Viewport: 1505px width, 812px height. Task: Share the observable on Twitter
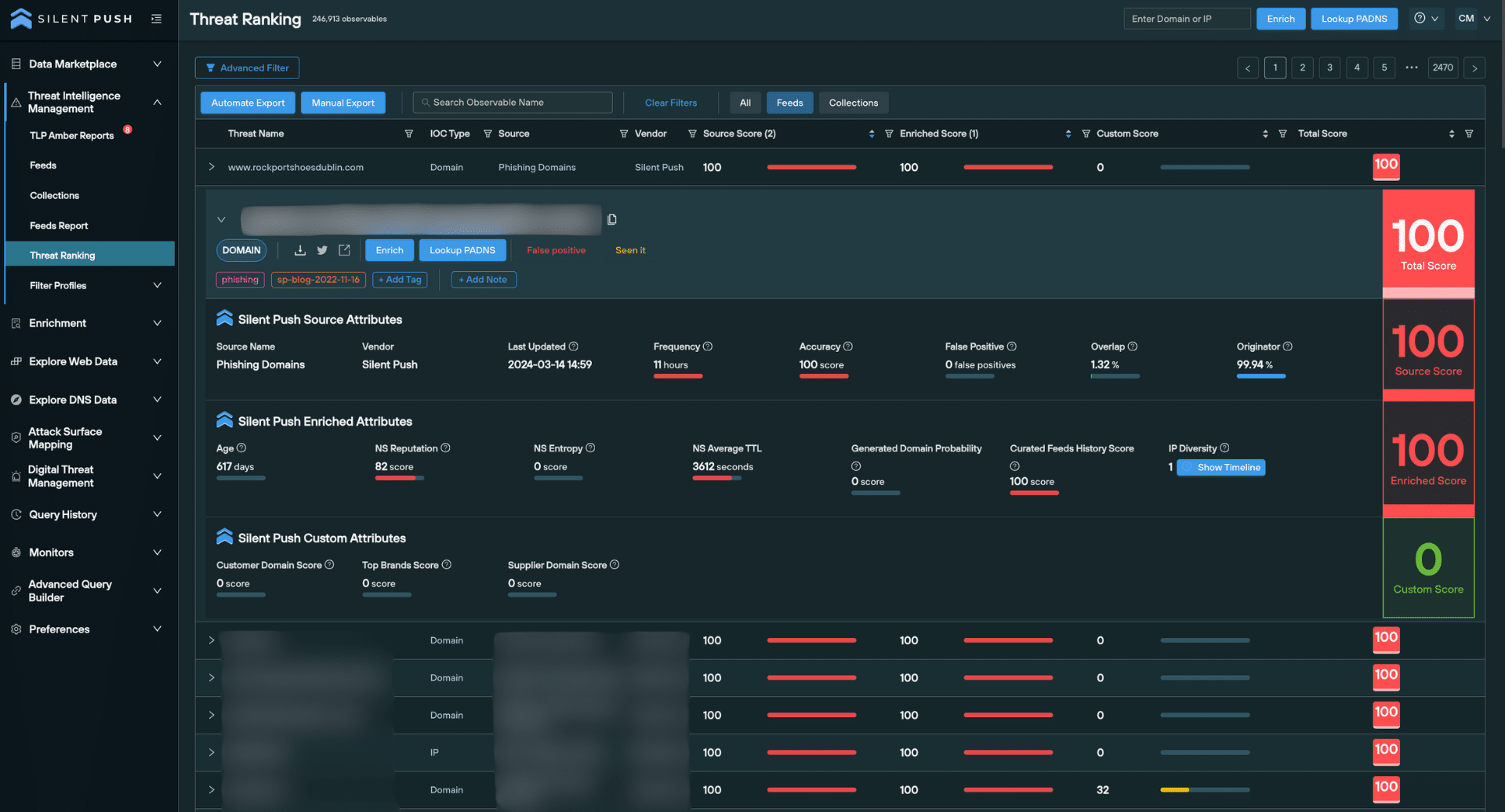pos(322,250)
